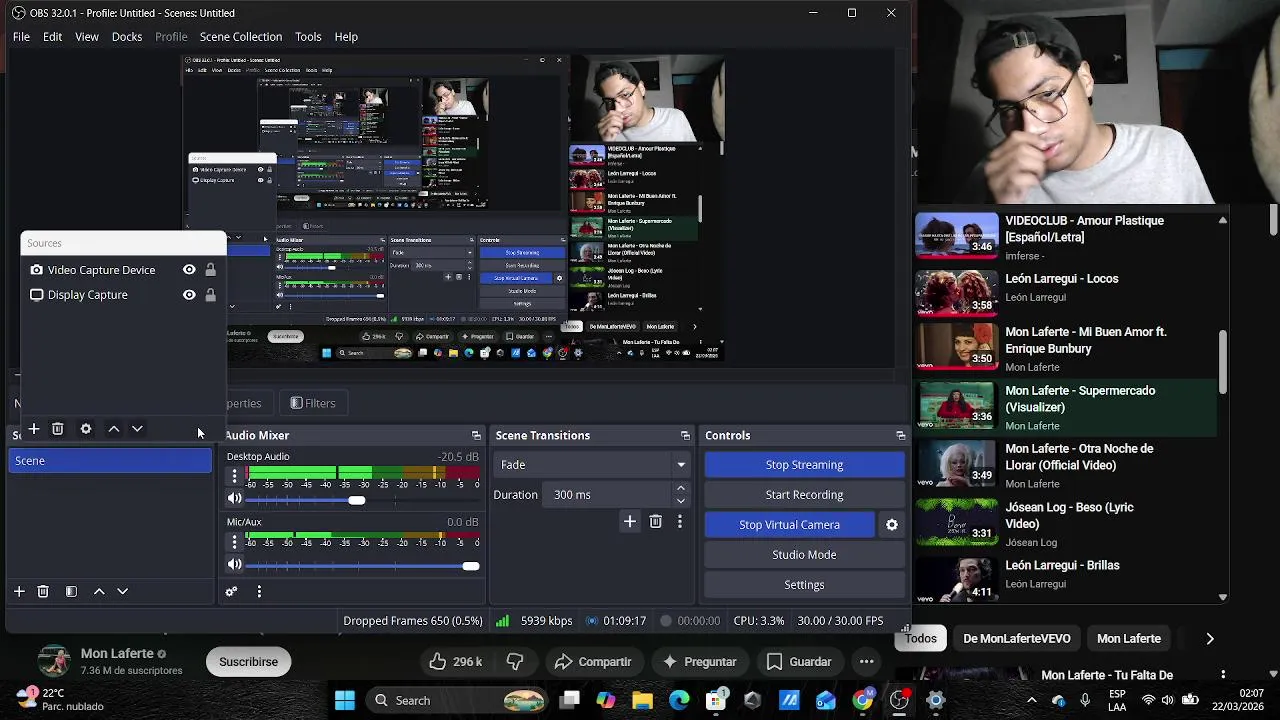Add a new scene with plus icon
This screenshot has height=720, width=1280.
tap(19, 591)
